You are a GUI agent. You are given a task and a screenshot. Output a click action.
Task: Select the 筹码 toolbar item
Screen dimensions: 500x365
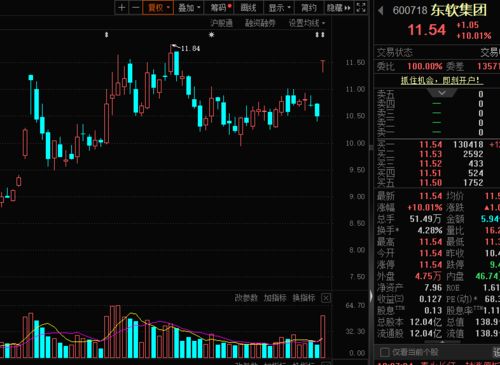[x=220, y=8]
